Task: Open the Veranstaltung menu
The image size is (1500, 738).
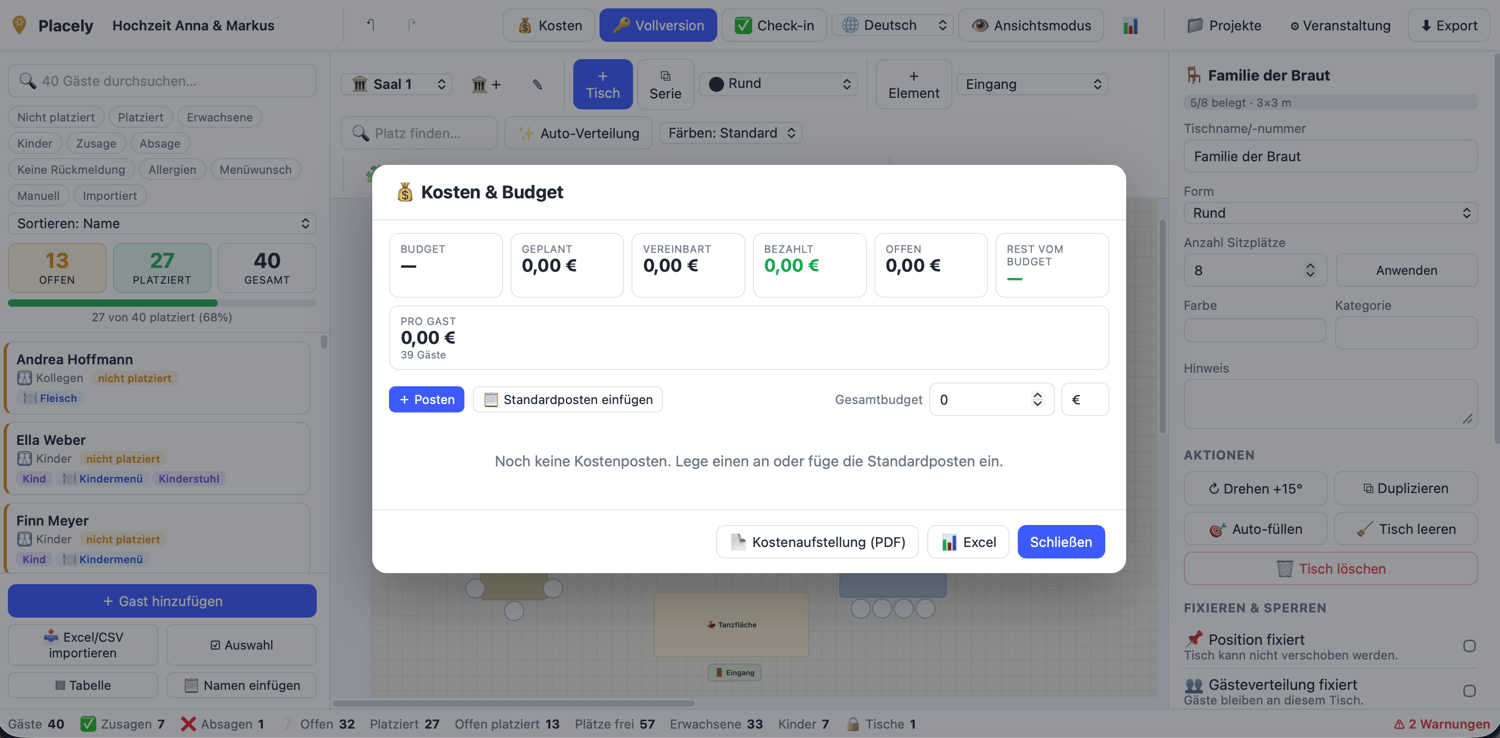Action: pyautogui.click(x=1339, y=25)
